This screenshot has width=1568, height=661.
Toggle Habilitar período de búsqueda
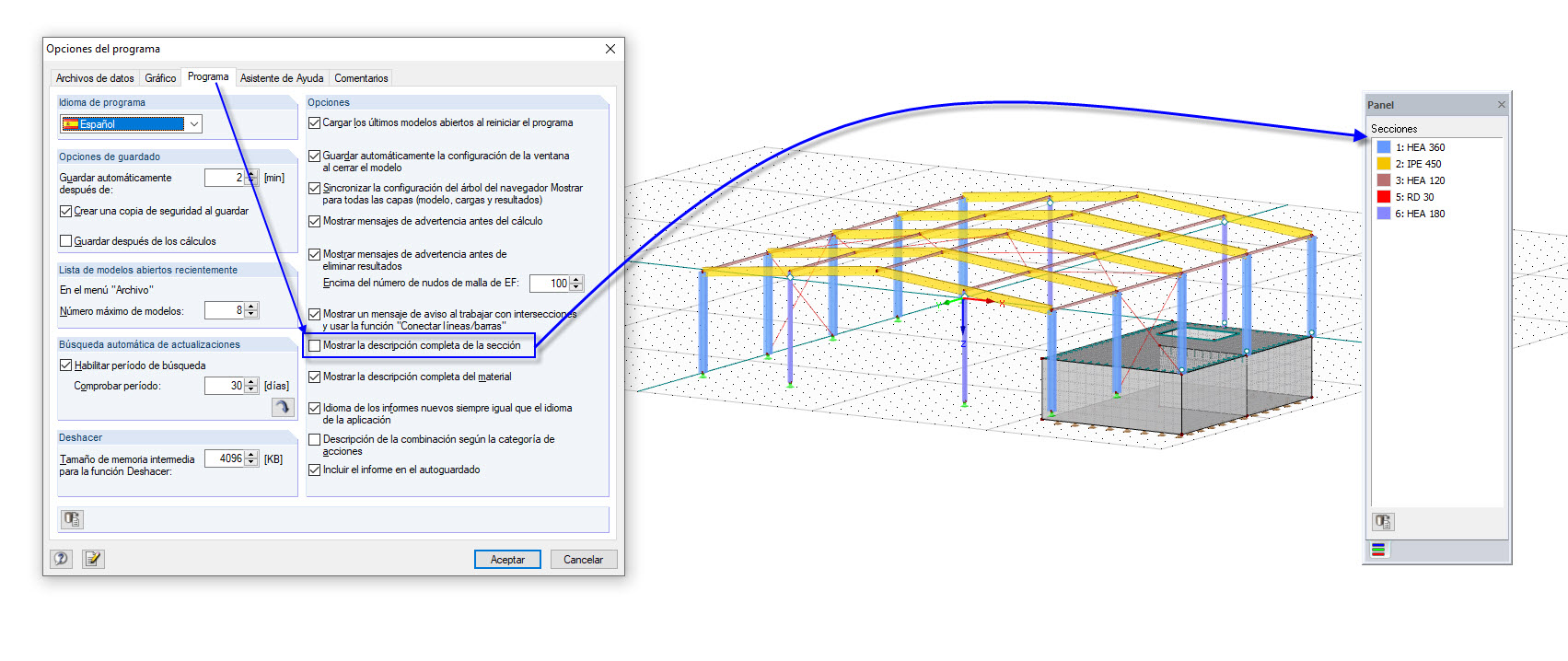[x=65, y=365]
